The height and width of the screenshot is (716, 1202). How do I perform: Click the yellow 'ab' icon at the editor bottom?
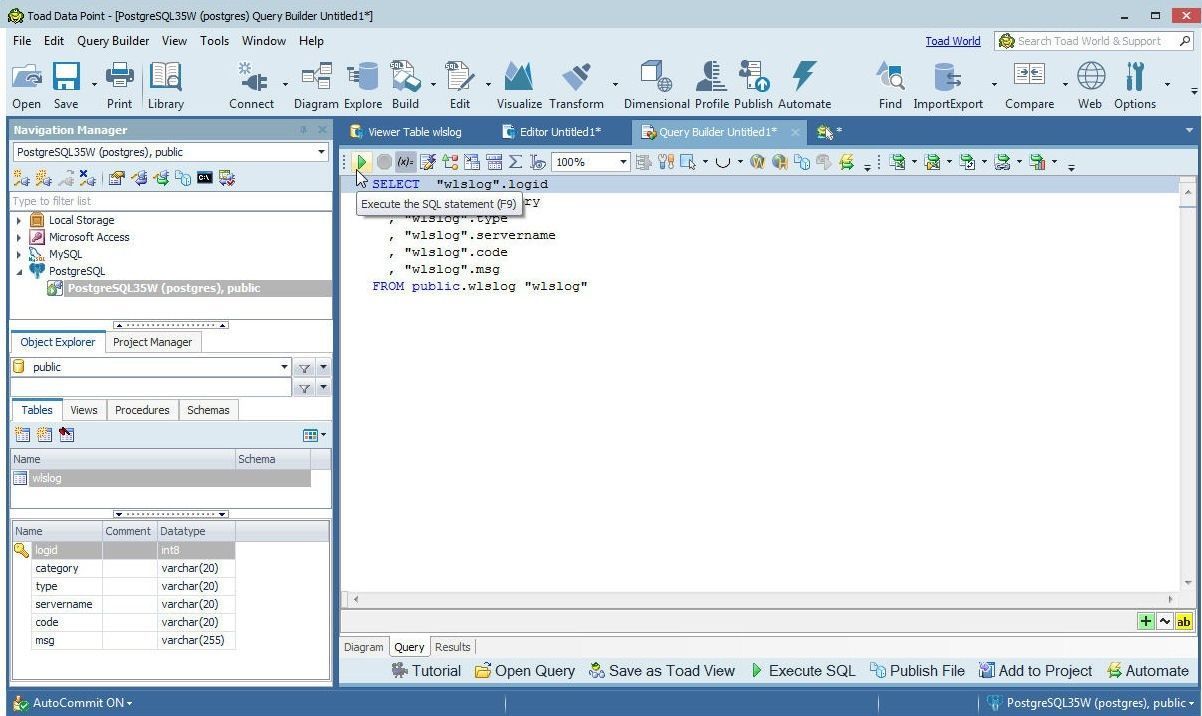(x=1184, y=621)
